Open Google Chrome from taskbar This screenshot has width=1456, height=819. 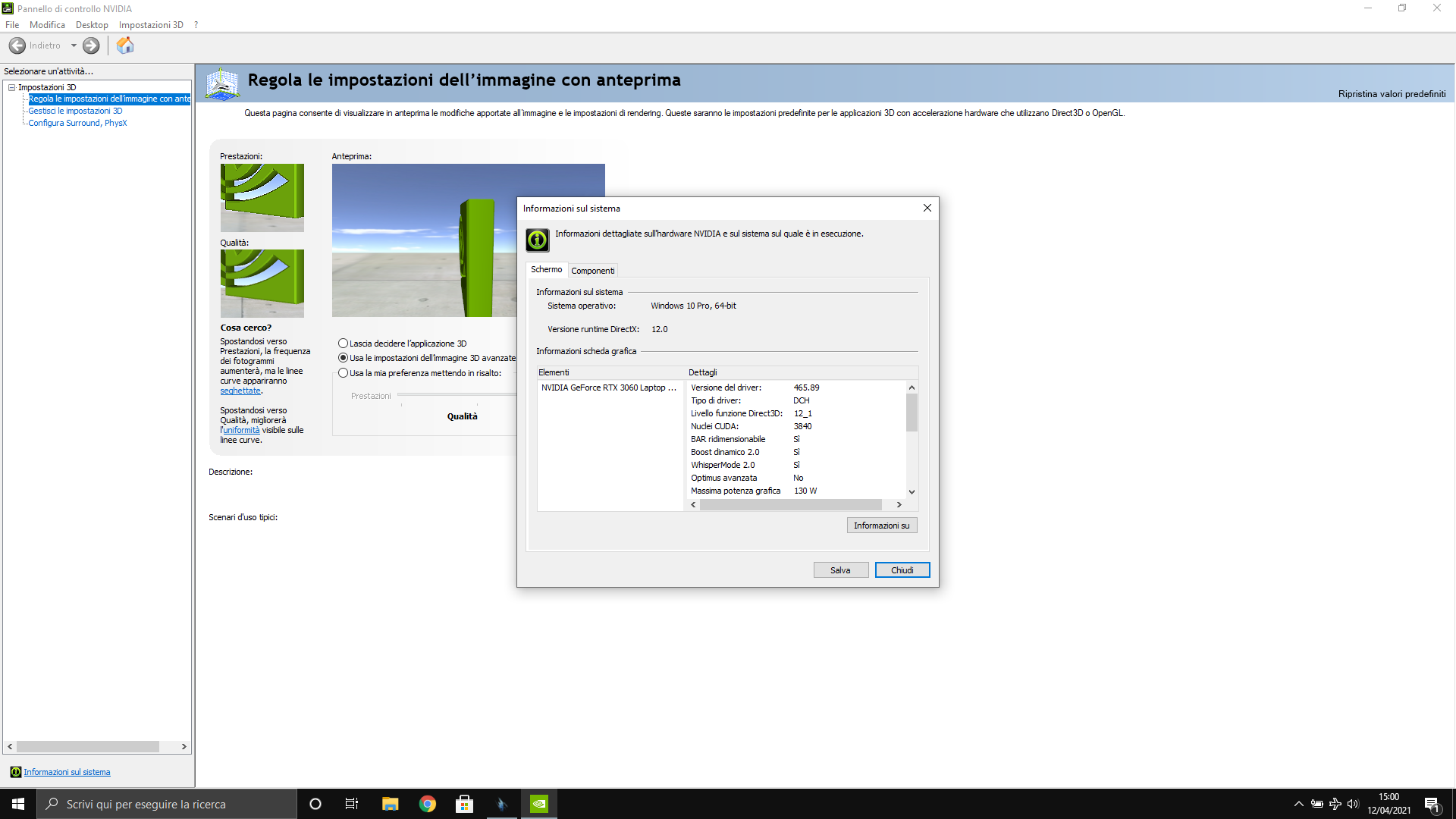coord(428,804)
